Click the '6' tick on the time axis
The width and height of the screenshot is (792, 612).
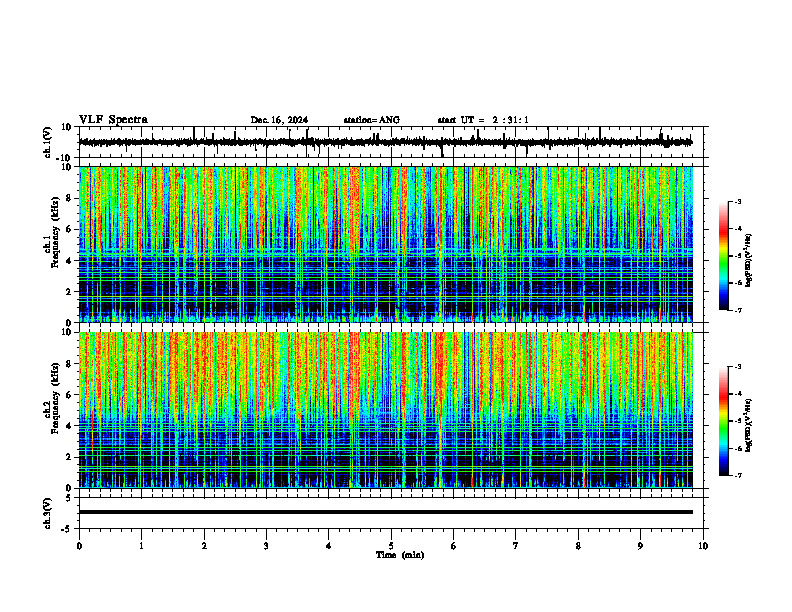pos(454,546)
